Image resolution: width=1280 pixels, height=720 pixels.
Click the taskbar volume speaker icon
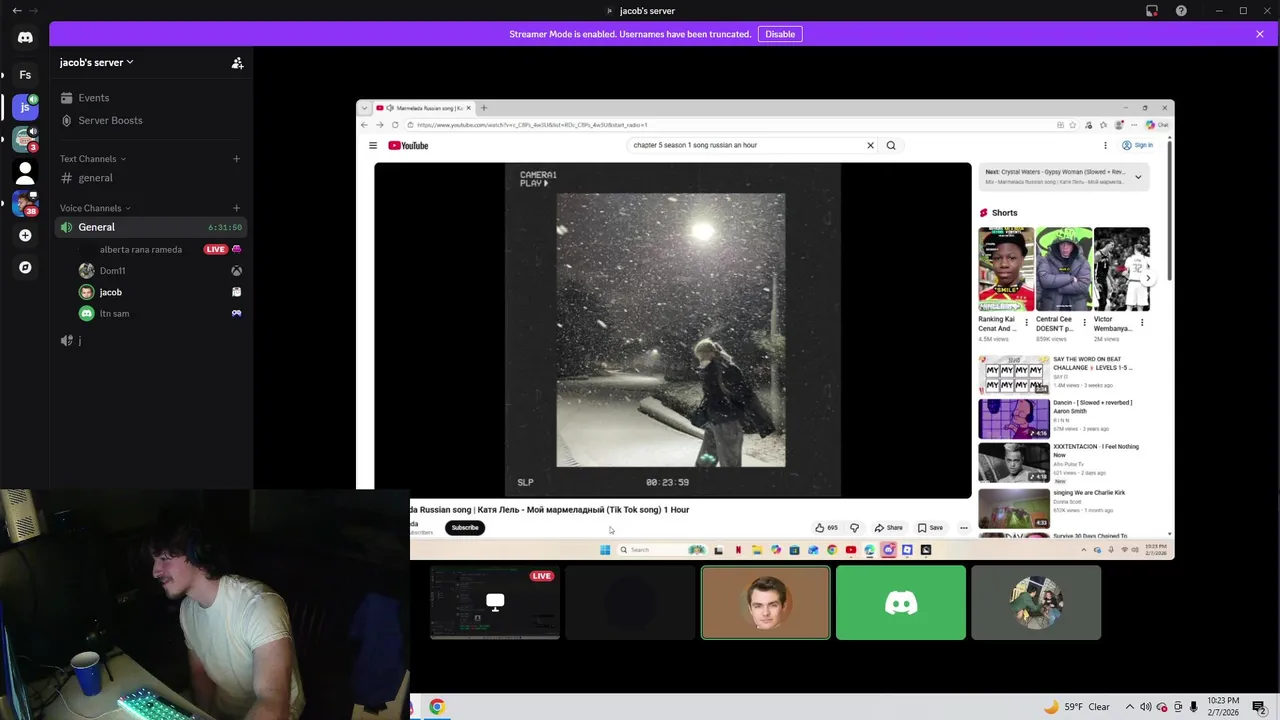point(1146,707)
